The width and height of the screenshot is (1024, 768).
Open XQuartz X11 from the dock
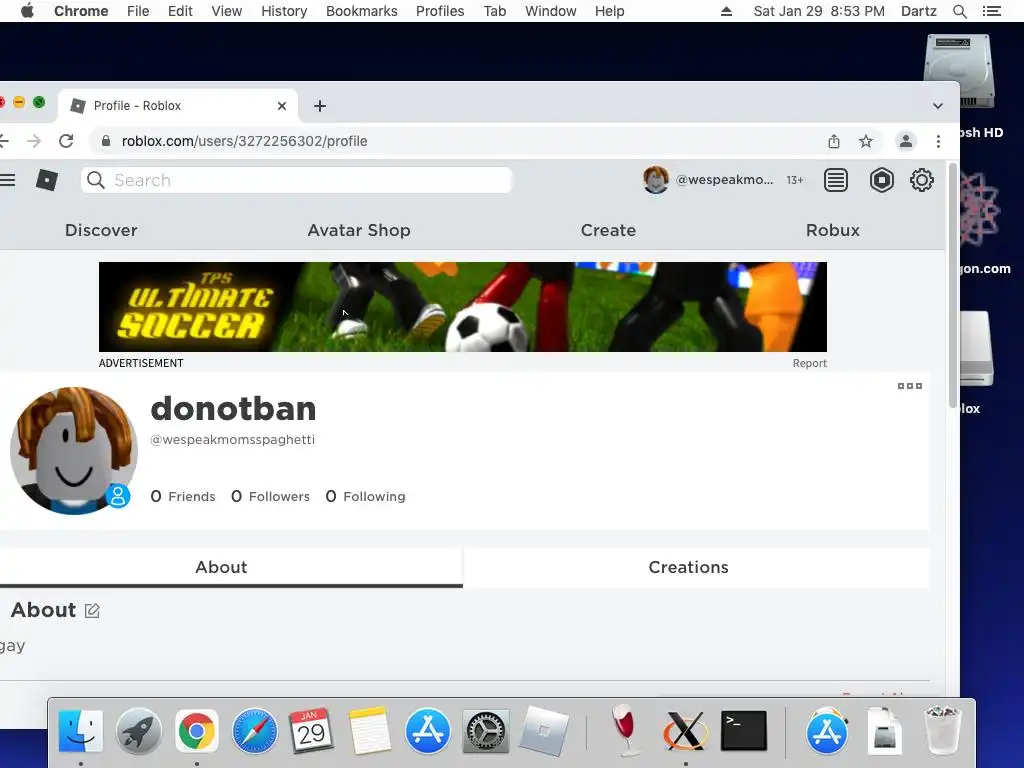[x=684, y=731]
